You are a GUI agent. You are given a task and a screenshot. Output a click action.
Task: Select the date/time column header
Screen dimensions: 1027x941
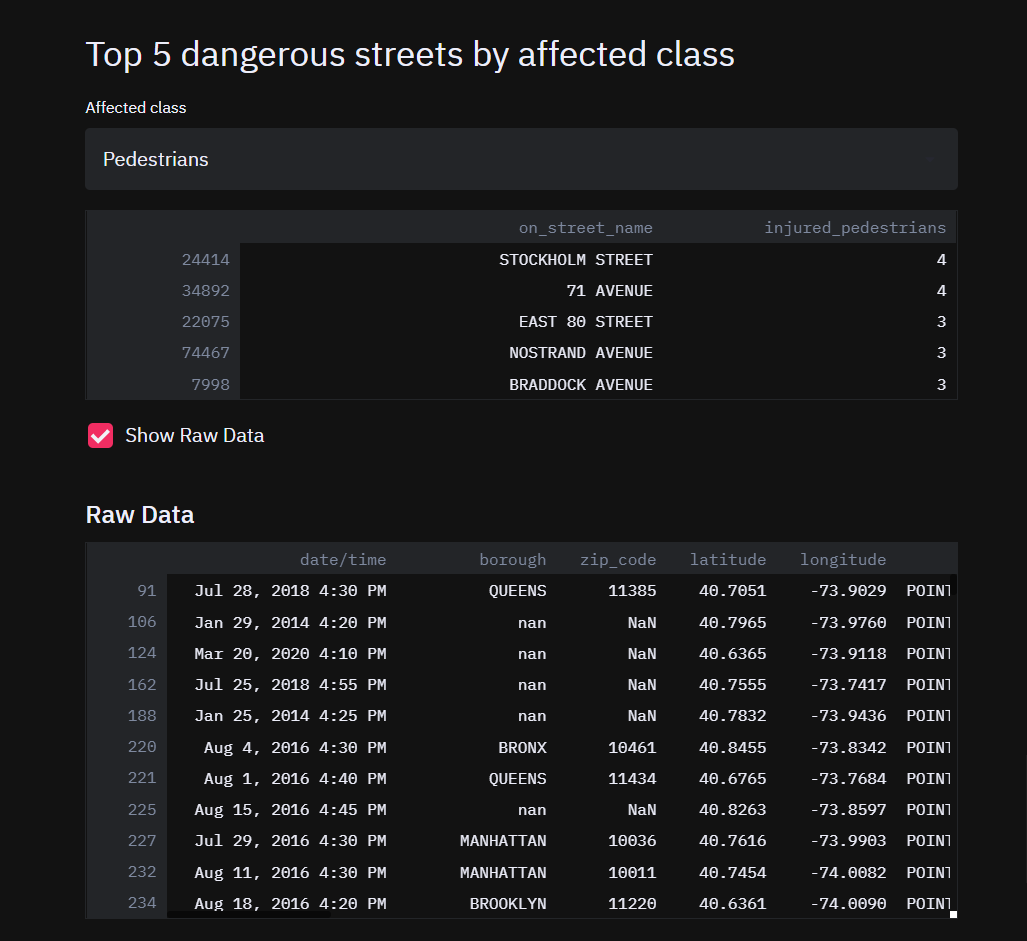[343, 559]
